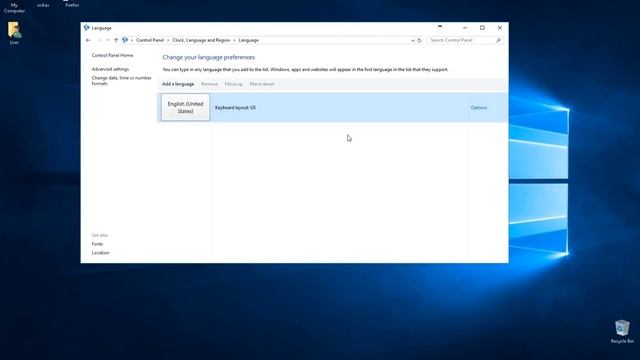Refresh the Language page
640x360 pixels.
tap(419, 40)
